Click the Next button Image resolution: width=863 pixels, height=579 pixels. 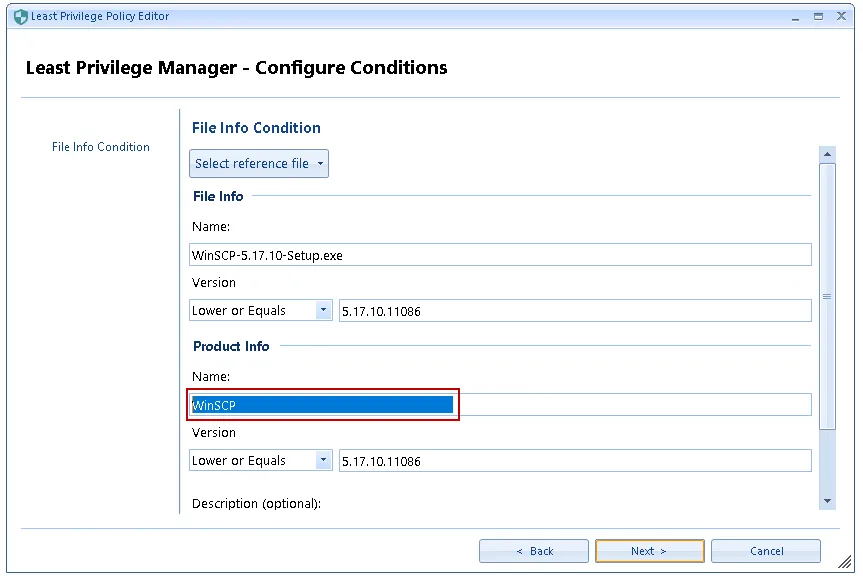[649, 551]
